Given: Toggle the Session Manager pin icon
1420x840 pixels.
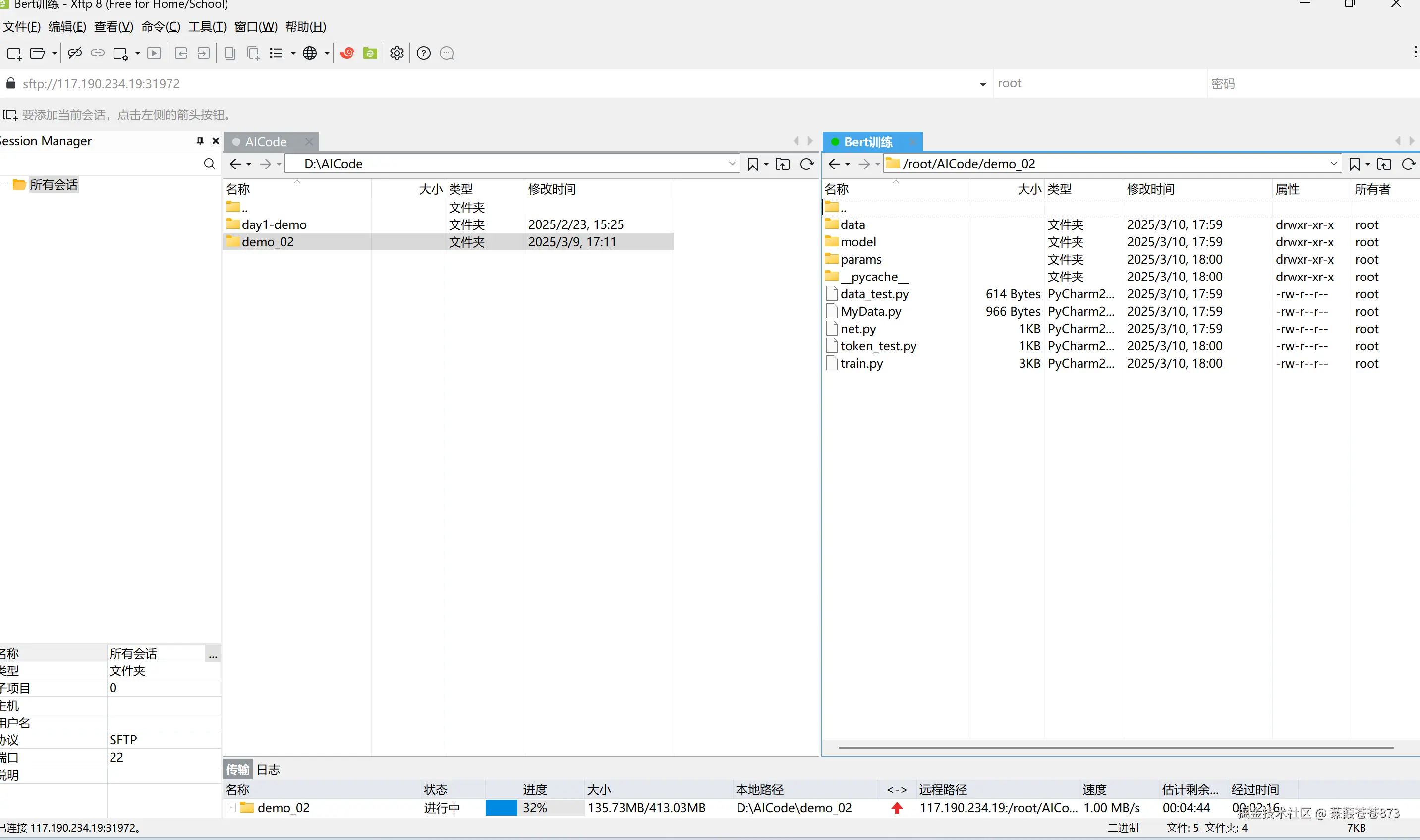Looking at the screenshot, I should coord(200,141).
